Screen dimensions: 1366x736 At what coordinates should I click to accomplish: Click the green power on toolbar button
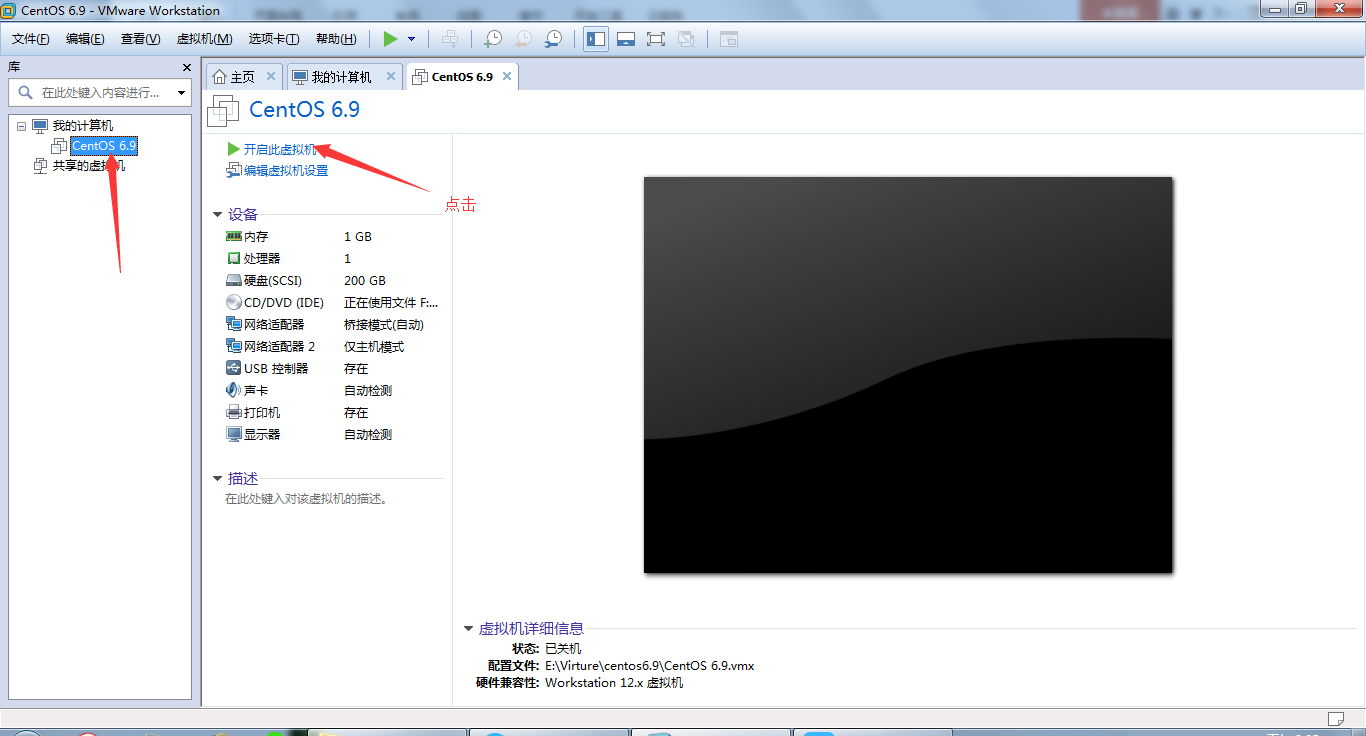(390, 39)
